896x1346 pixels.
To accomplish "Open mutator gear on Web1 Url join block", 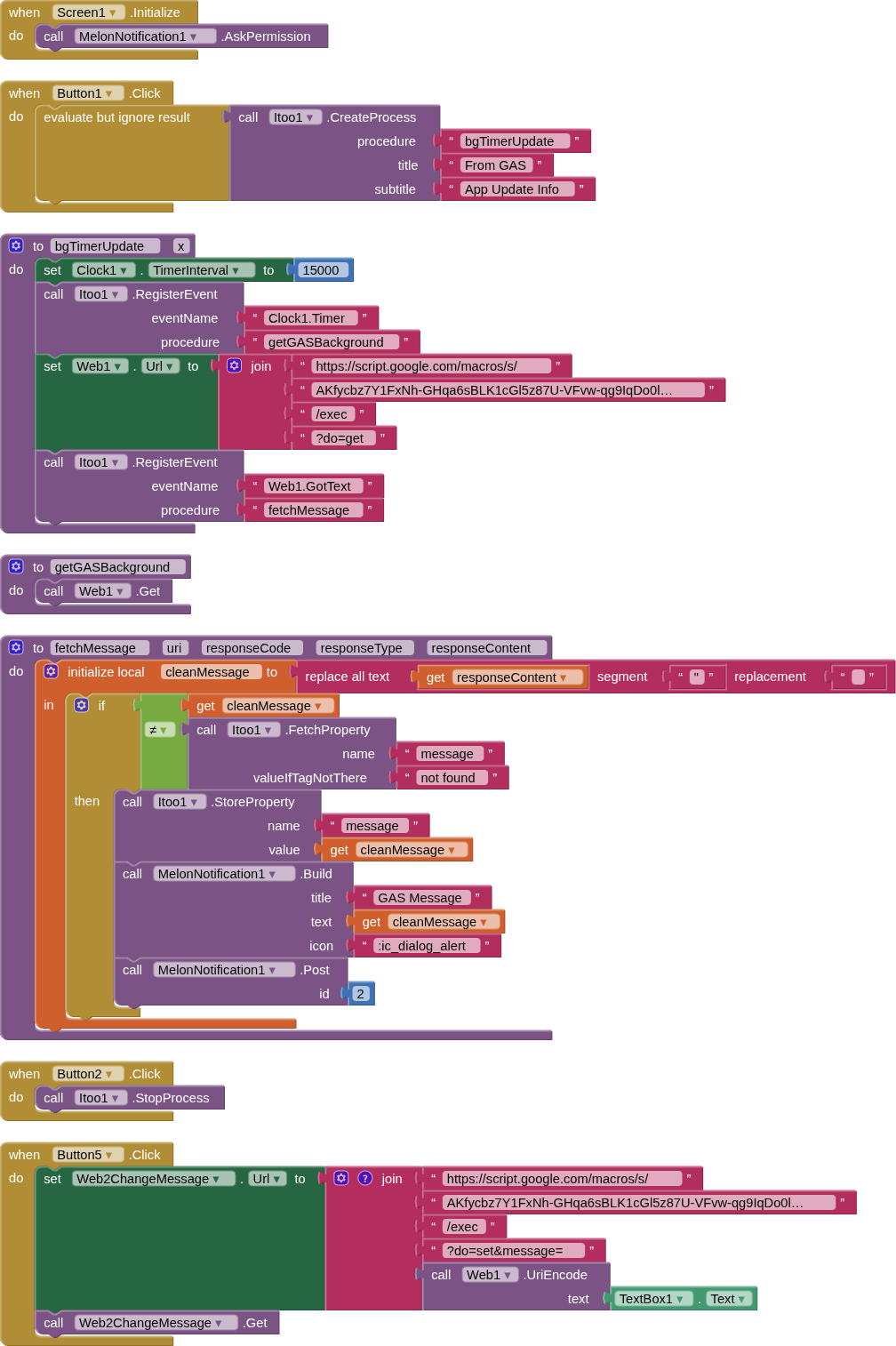I will pos(235,365).
